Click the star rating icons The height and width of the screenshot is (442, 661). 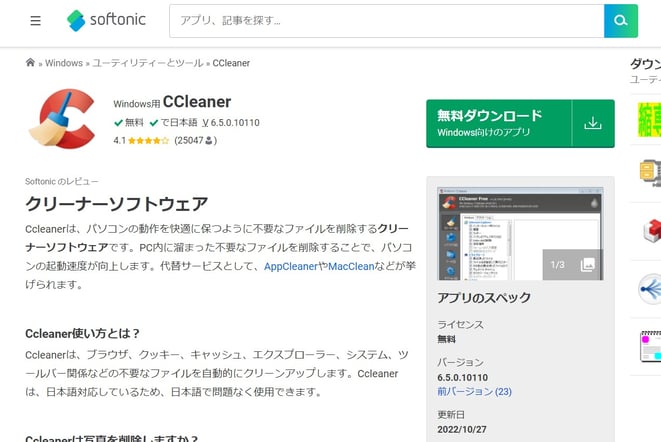148,141
